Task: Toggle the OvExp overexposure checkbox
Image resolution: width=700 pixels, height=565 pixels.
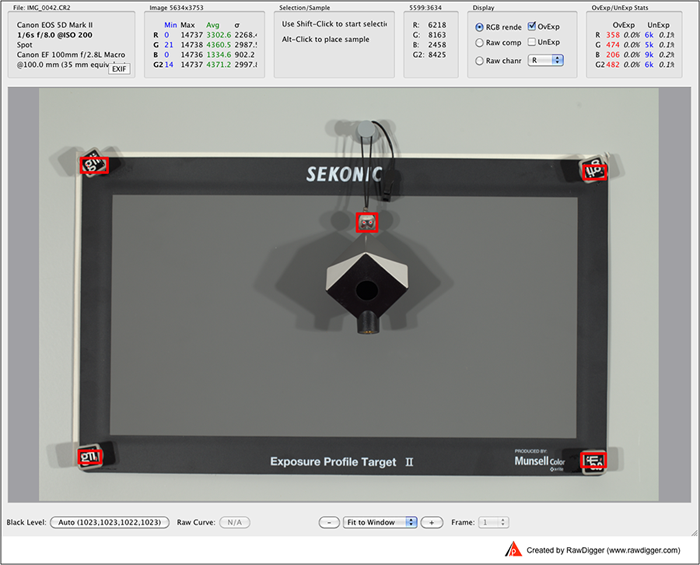Action: click(532, 26)
